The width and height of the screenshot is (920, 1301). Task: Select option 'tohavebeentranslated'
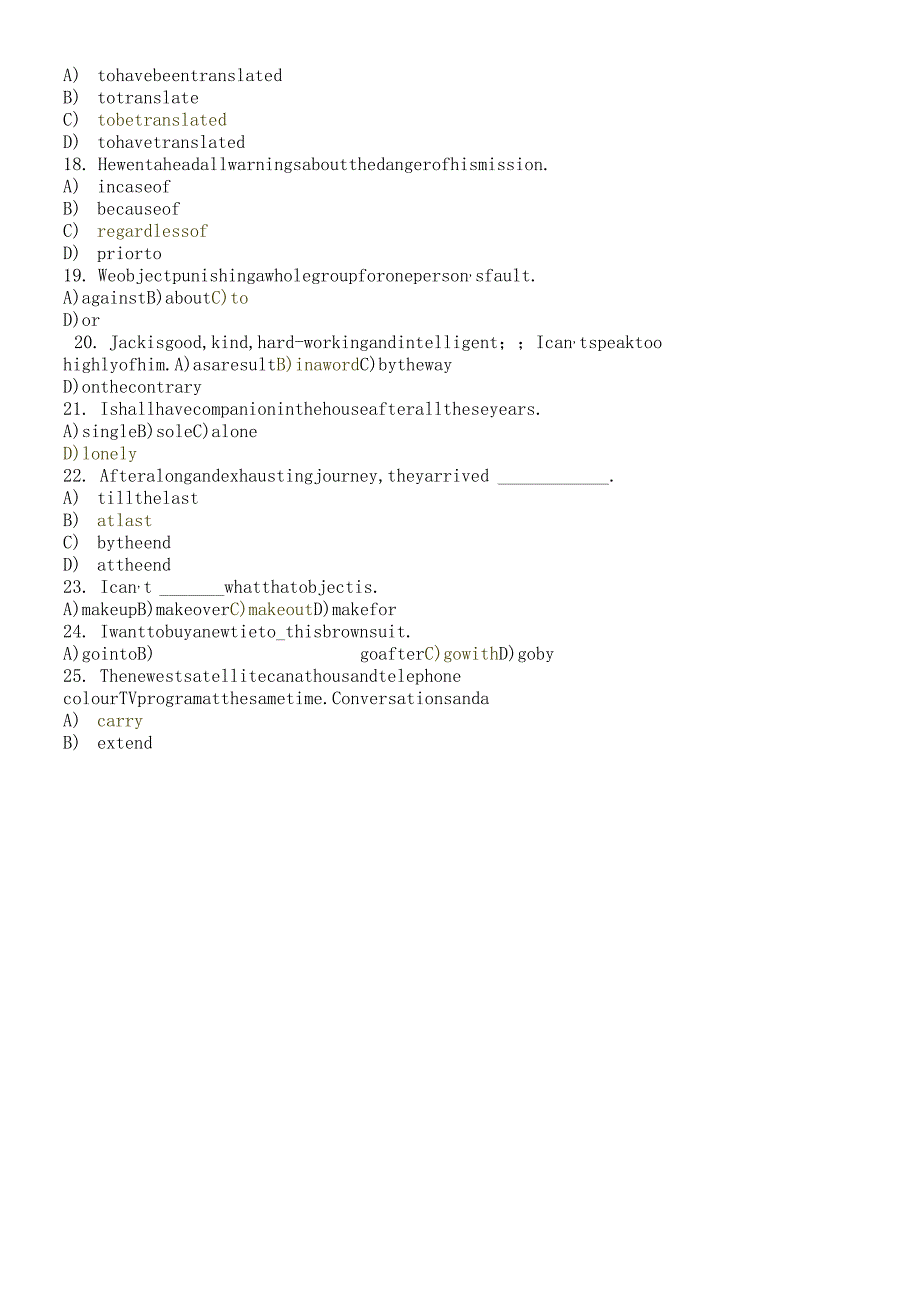coord(190,76)
